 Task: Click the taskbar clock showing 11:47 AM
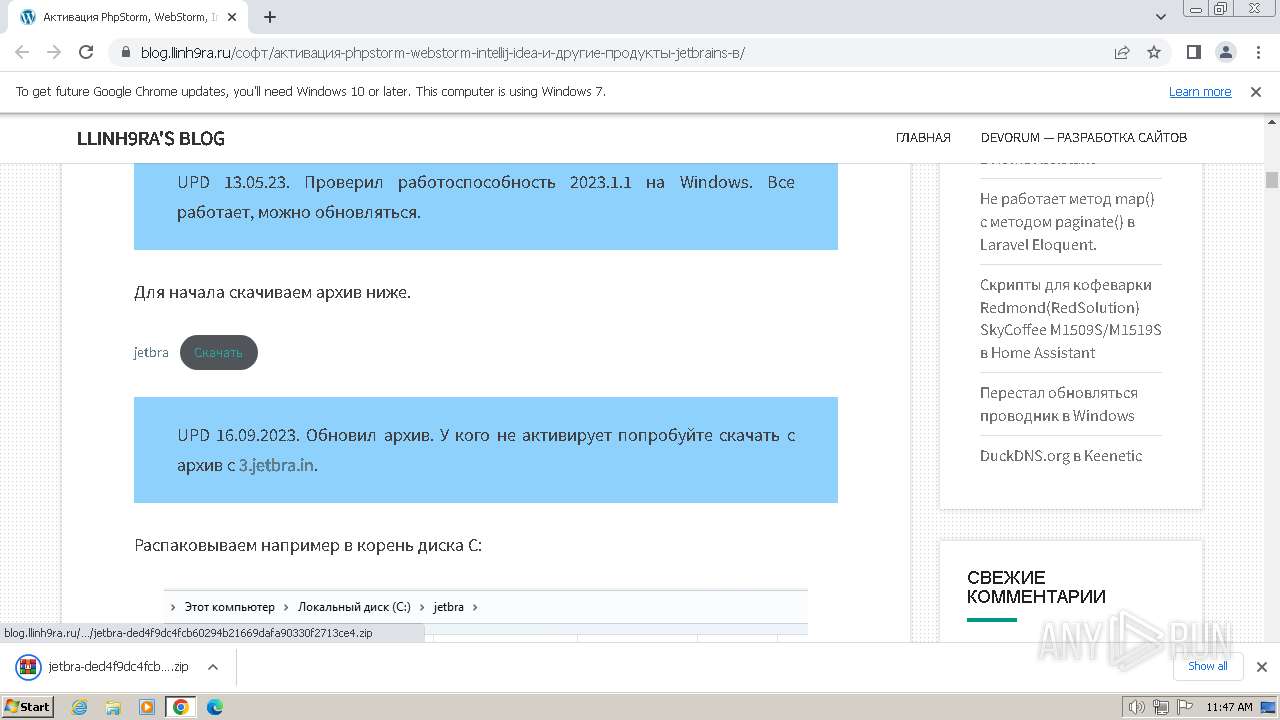(x=1230, y=707)
